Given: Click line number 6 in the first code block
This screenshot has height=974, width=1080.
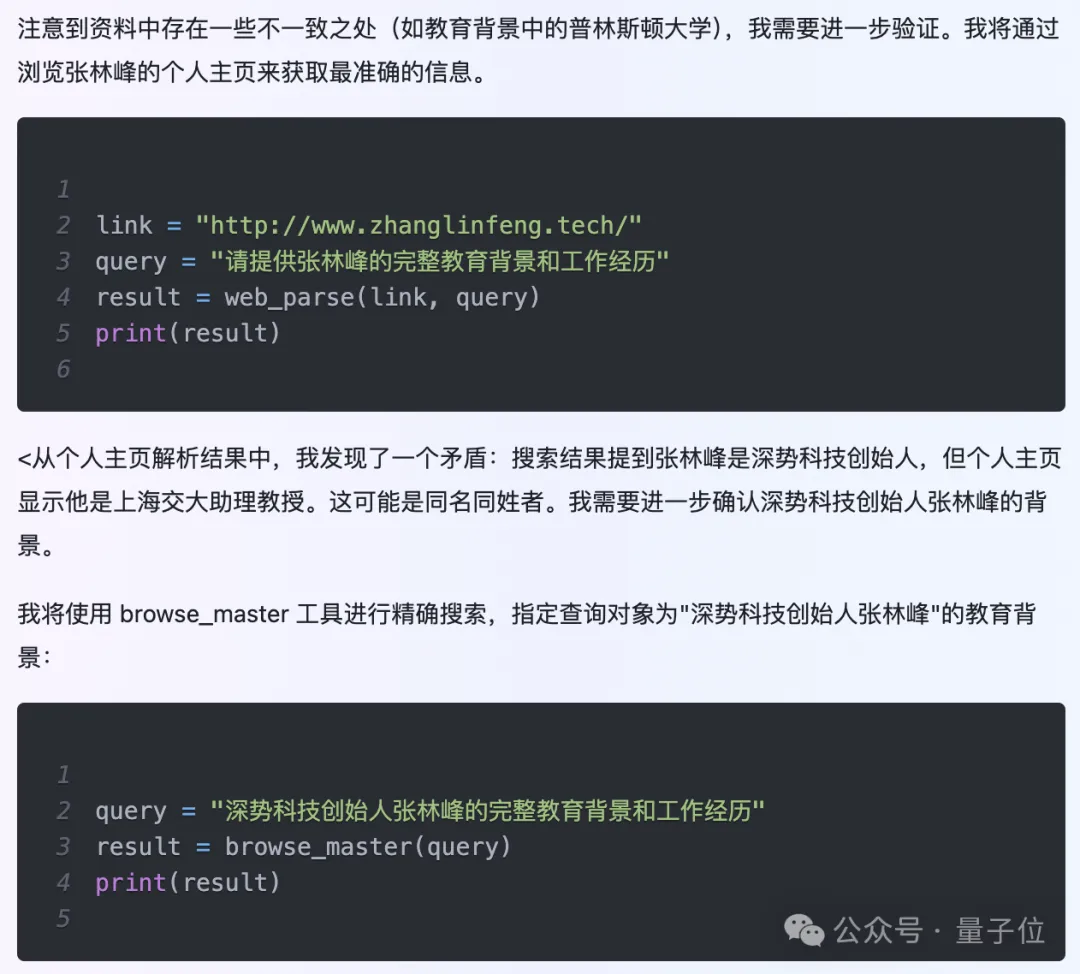Looking at the screenshot, I should coord(63,369).
